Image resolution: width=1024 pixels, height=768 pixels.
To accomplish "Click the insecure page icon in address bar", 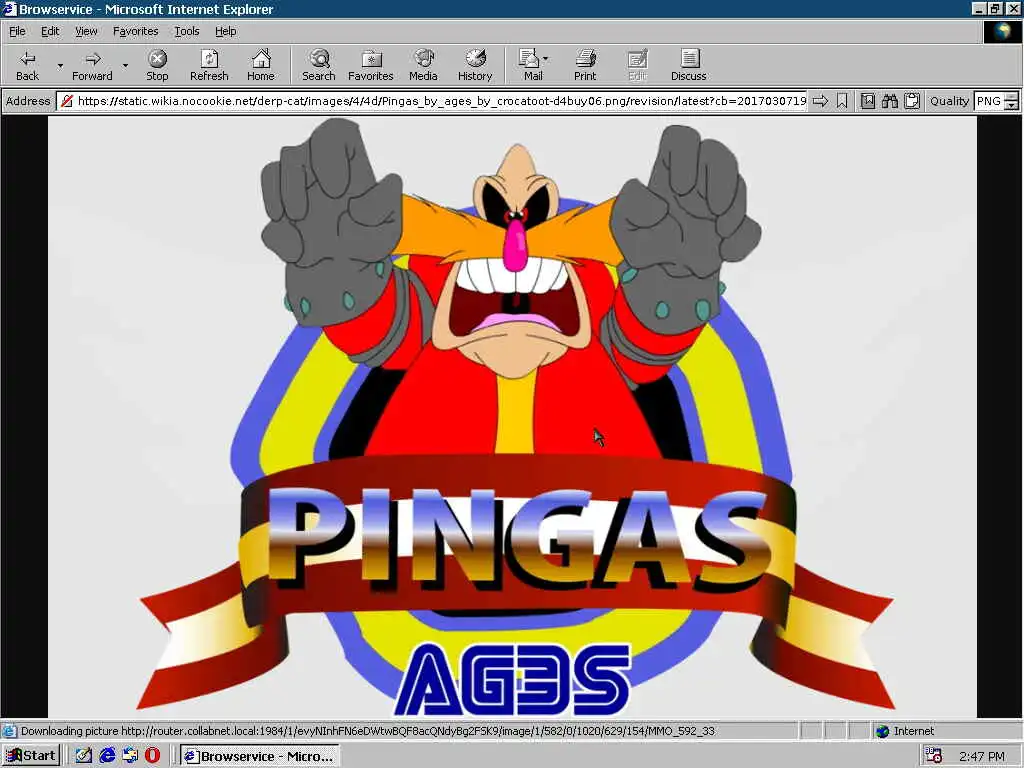I will pyautogui.click(x=66, y=101).
